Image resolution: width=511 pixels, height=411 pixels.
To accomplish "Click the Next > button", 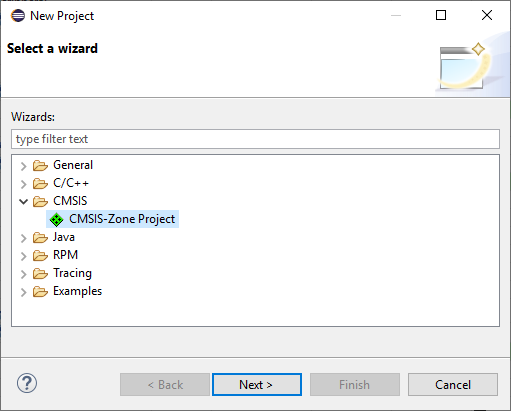I will (x=257, y=384).
